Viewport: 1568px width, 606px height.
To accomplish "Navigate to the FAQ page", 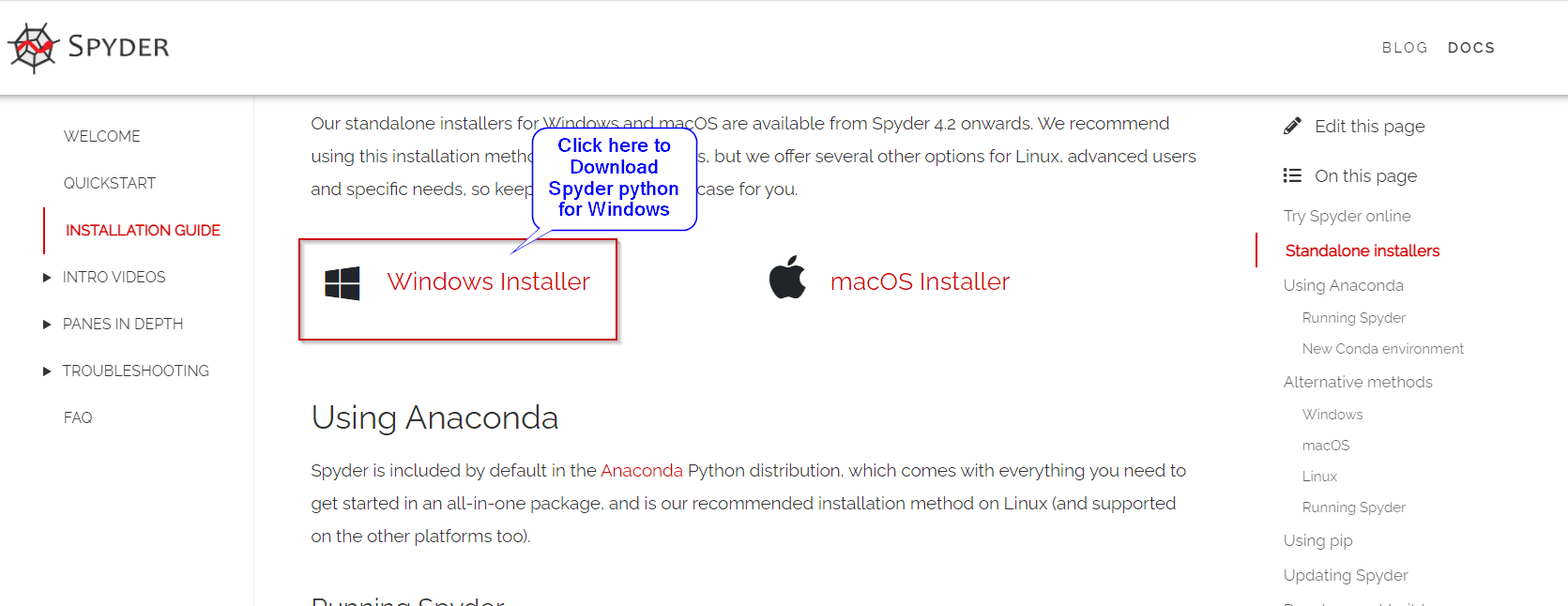I will 78,417.
